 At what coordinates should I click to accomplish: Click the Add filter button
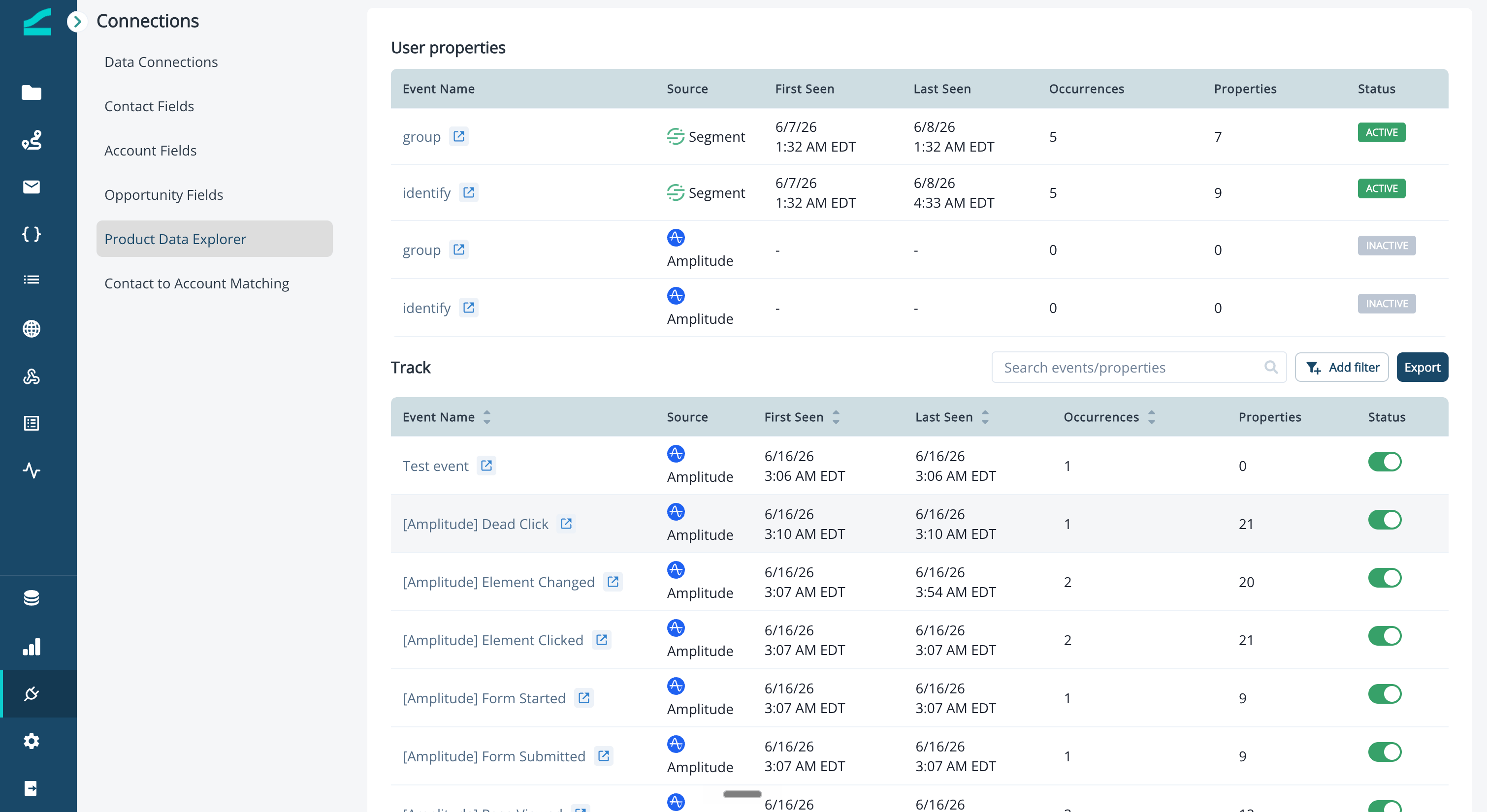1342,367
